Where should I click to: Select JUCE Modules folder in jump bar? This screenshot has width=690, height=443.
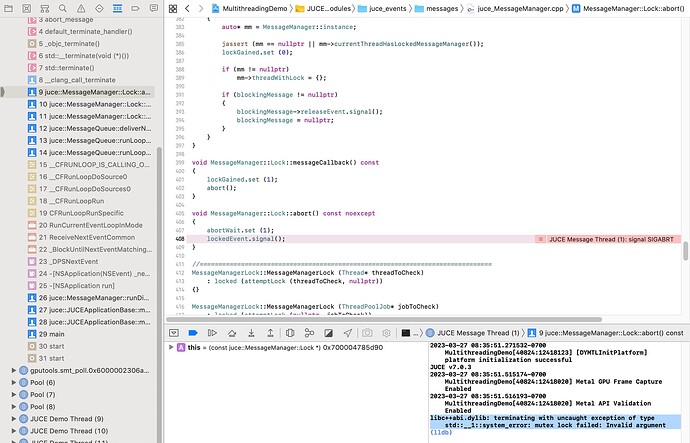point(323,8)
